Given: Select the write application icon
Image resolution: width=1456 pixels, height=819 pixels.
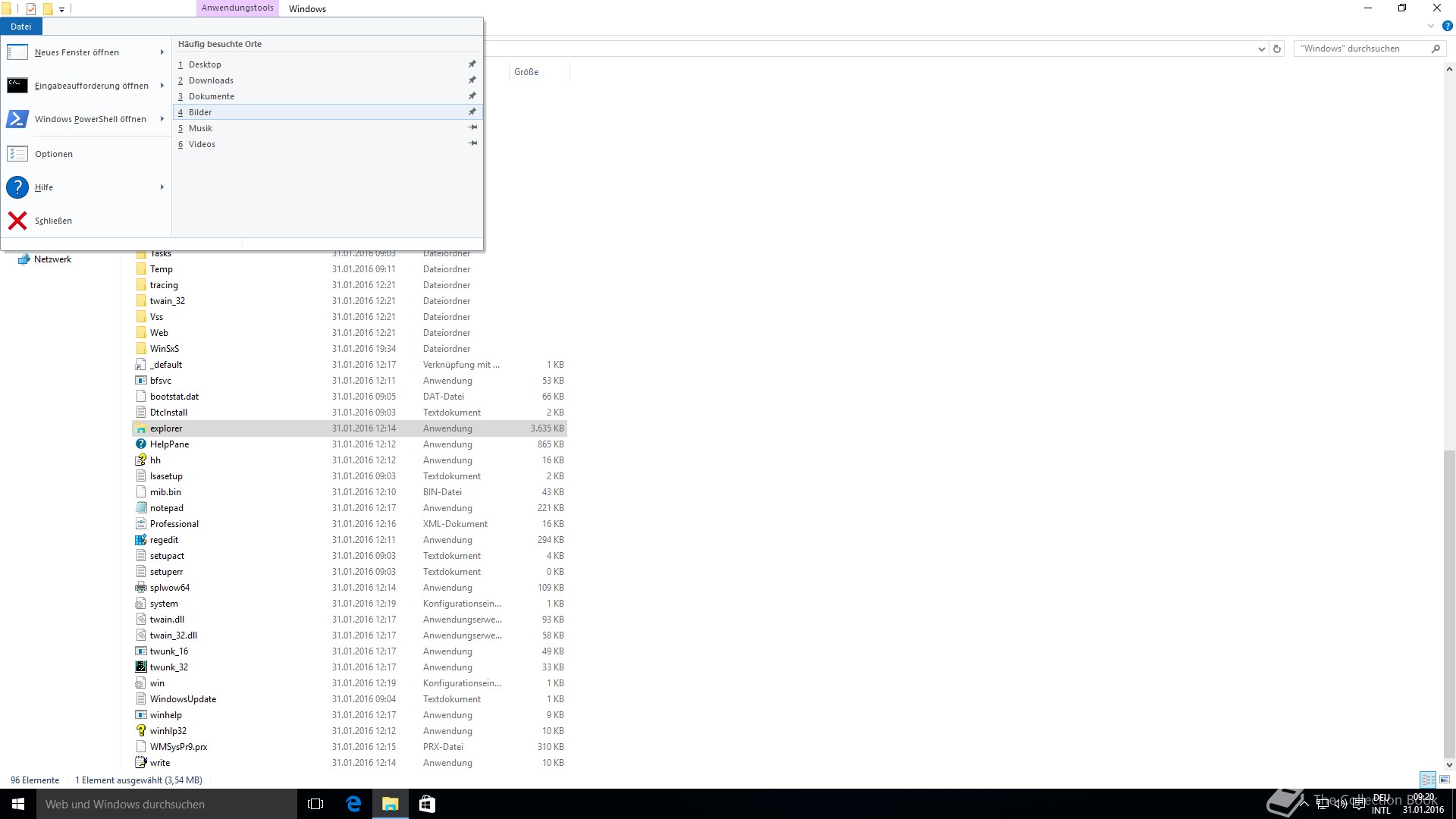Looking at the screenshot, I should click(x=140, y=763).
